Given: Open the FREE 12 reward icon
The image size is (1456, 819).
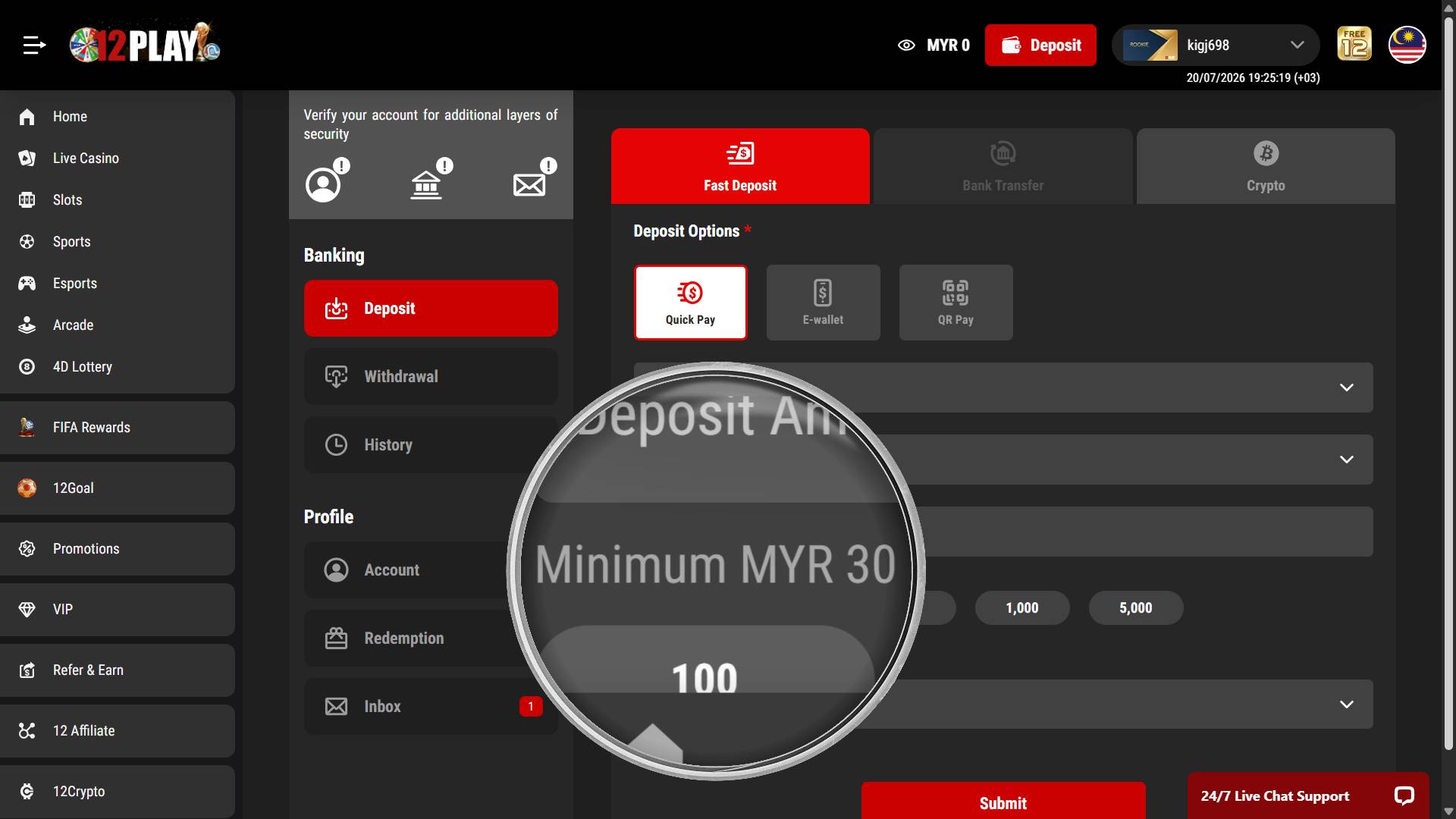Looking at the screenshot, I should (1354, 44).
